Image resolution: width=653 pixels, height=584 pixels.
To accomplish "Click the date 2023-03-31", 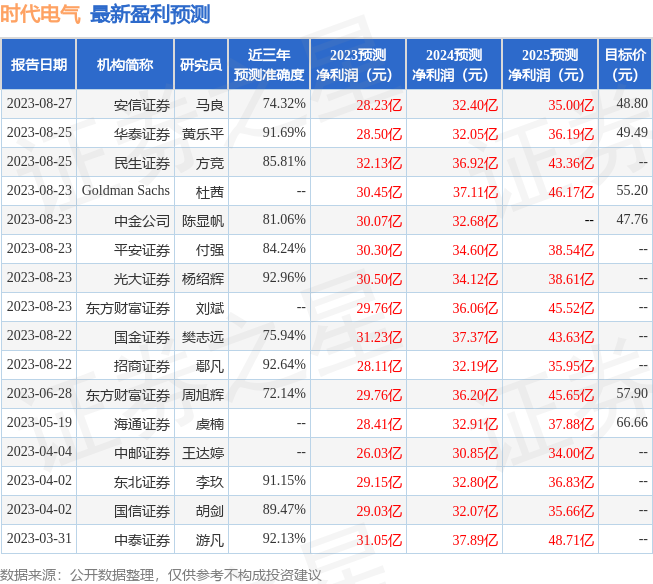I will (x=39, y=539).
